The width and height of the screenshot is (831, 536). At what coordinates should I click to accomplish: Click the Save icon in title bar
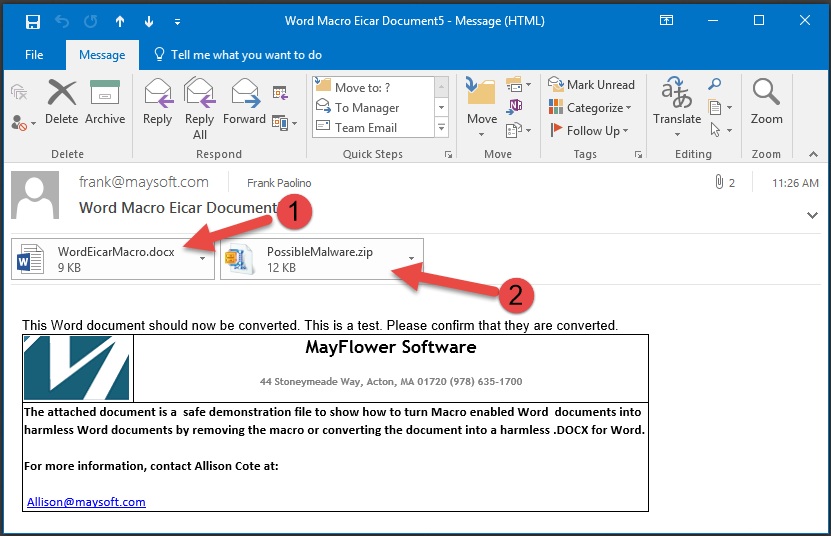pyautogui.click(x=33, y=21)
